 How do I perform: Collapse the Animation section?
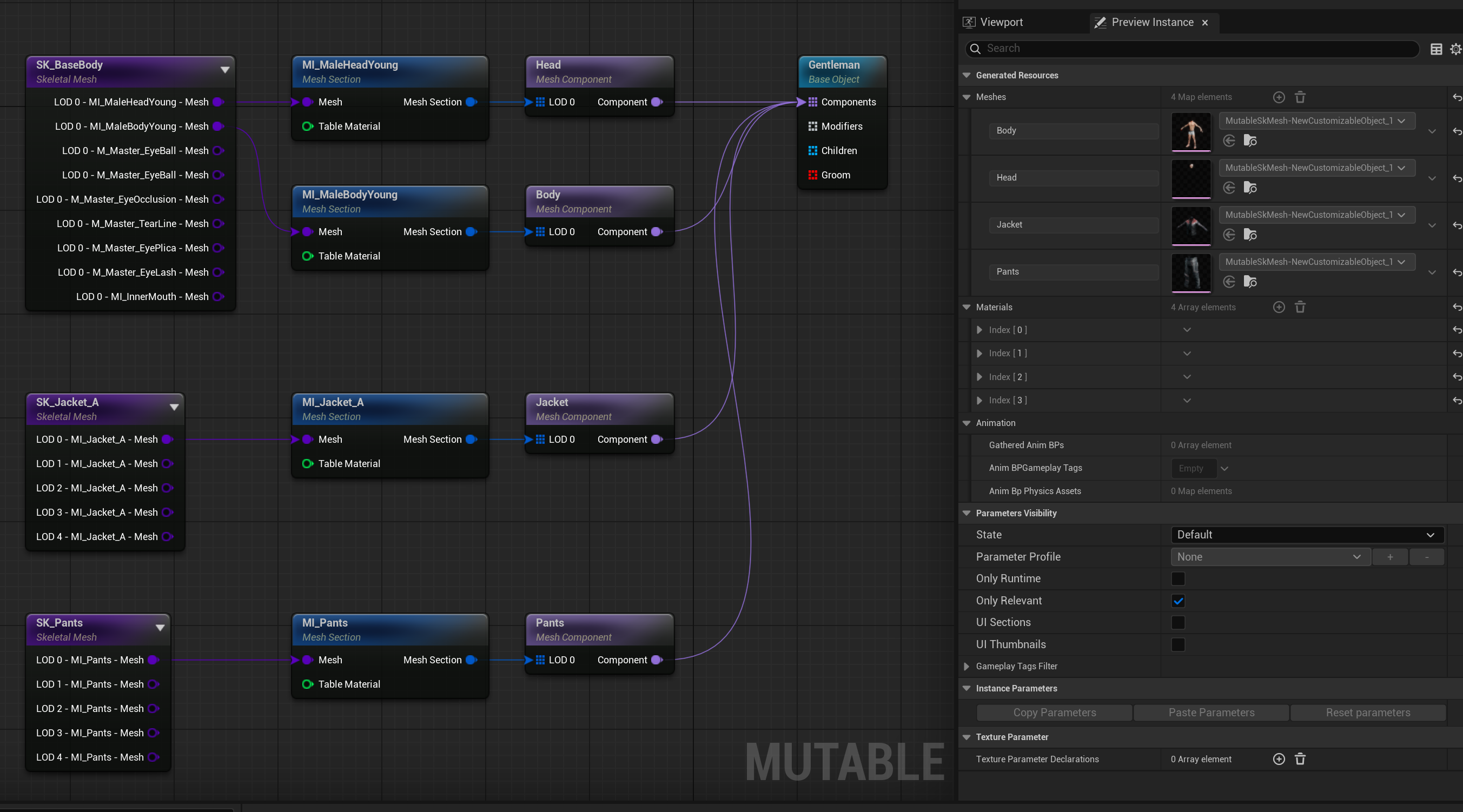tap(966, 423)
